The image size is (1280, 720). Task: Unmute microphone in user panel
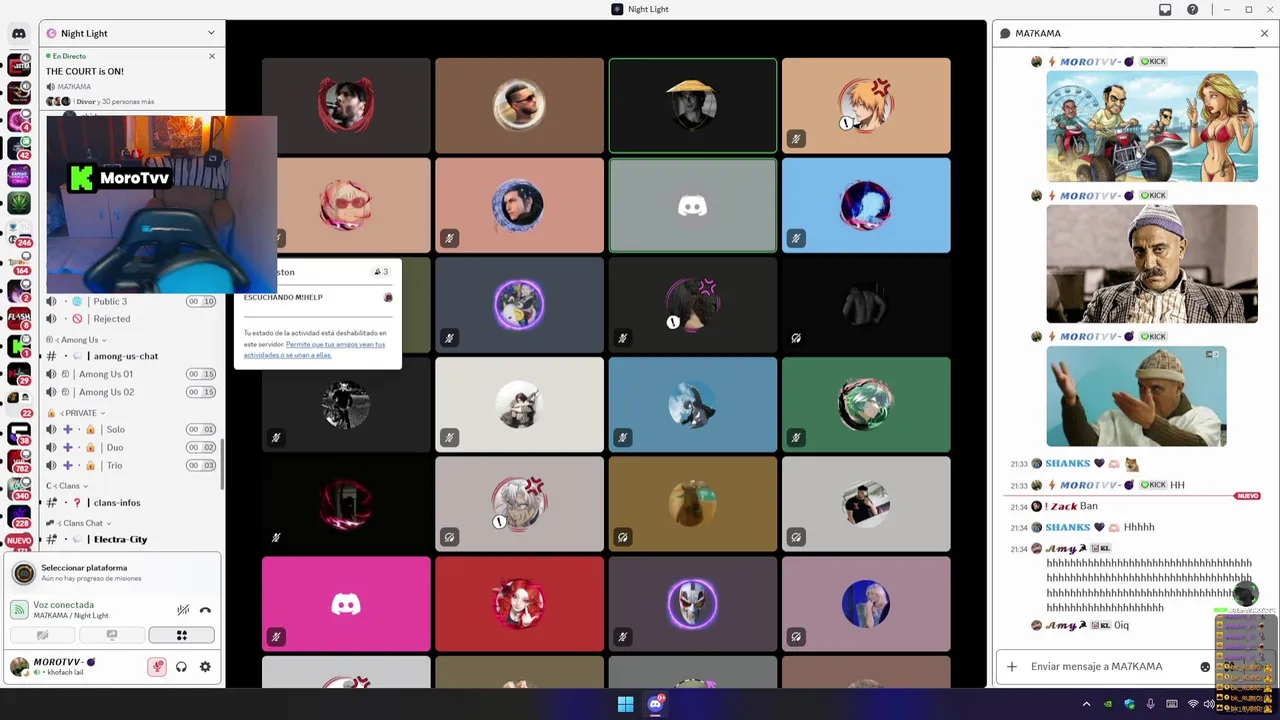(157, 667)
